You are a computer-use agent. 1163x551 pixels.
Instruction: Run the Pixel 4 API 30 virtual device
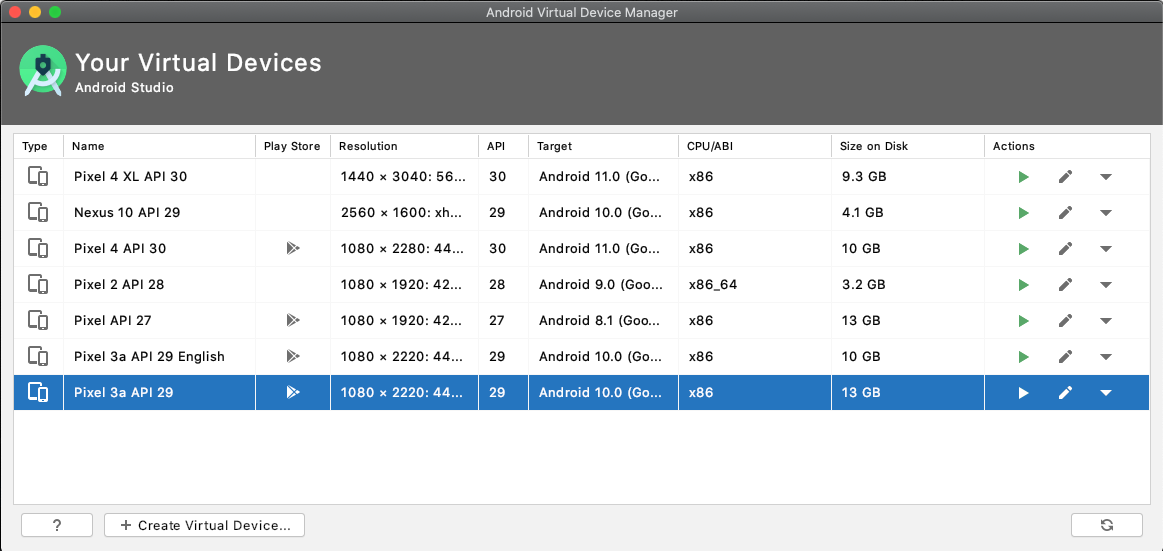coord(1024,248)
